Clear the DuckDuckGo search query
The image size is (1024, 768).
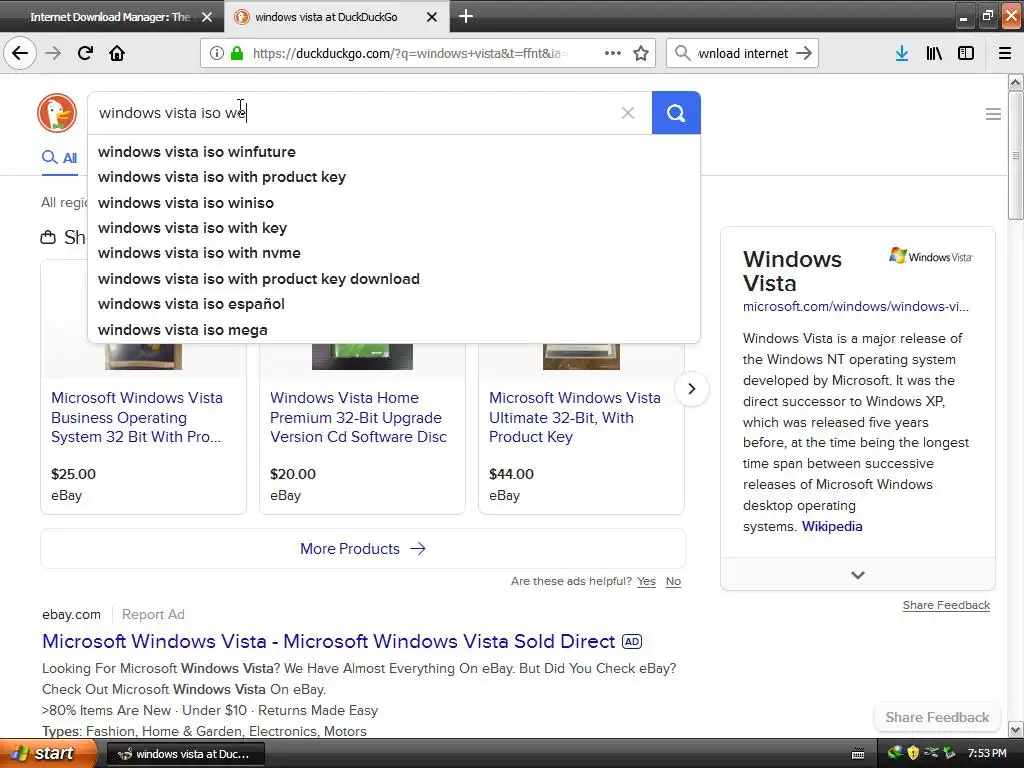(628, 113)
